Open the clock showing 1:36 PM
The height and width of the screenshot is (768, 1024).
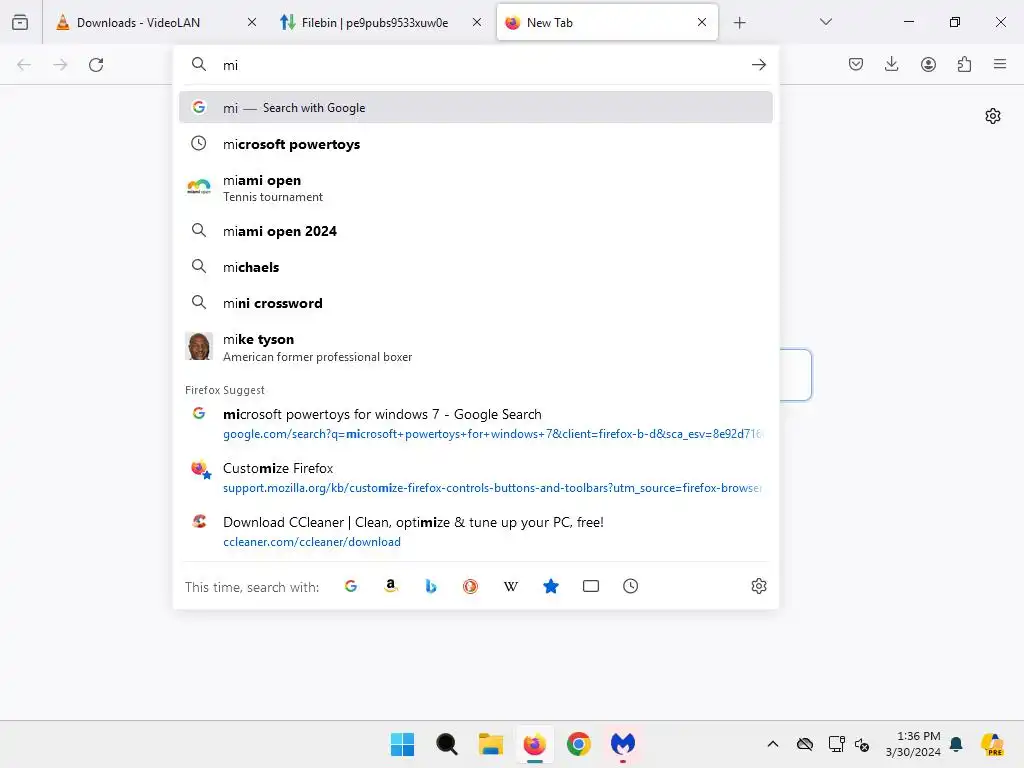(x=913, y=744)
